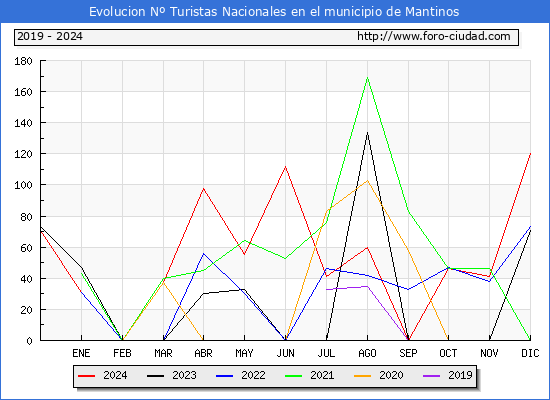Click the JUN month axis label
The height and width of the screenshot is (400, 550).
tap(286, 353)
